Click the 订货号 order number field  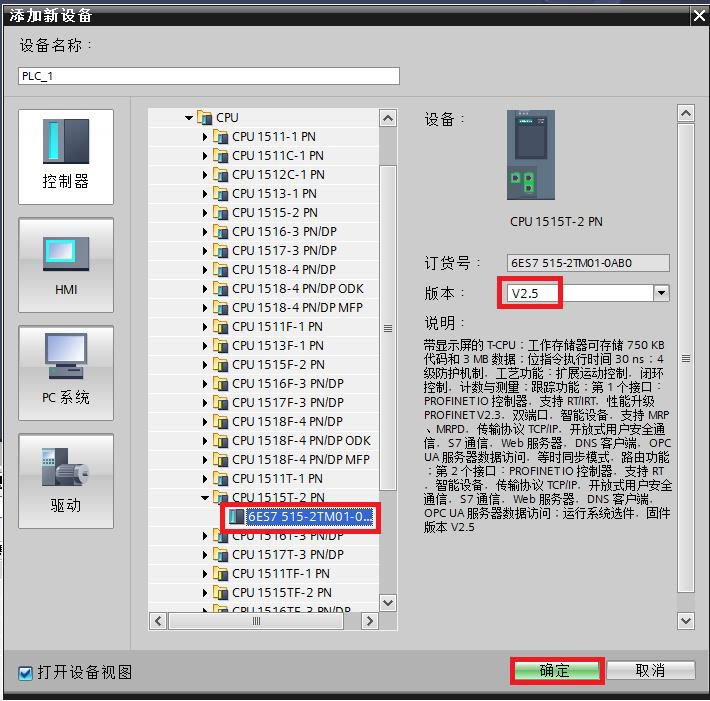588,263
